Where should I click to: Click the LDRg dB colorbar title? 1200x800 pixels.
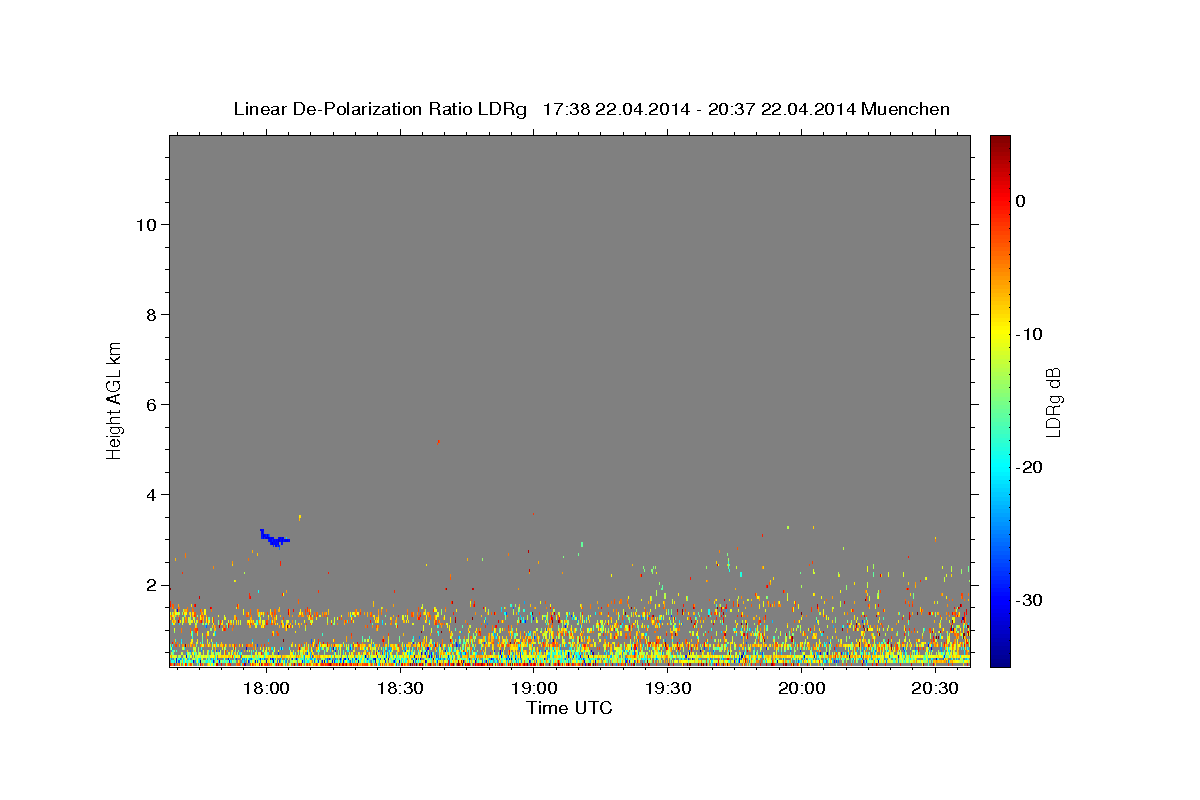pos(1053,400)
